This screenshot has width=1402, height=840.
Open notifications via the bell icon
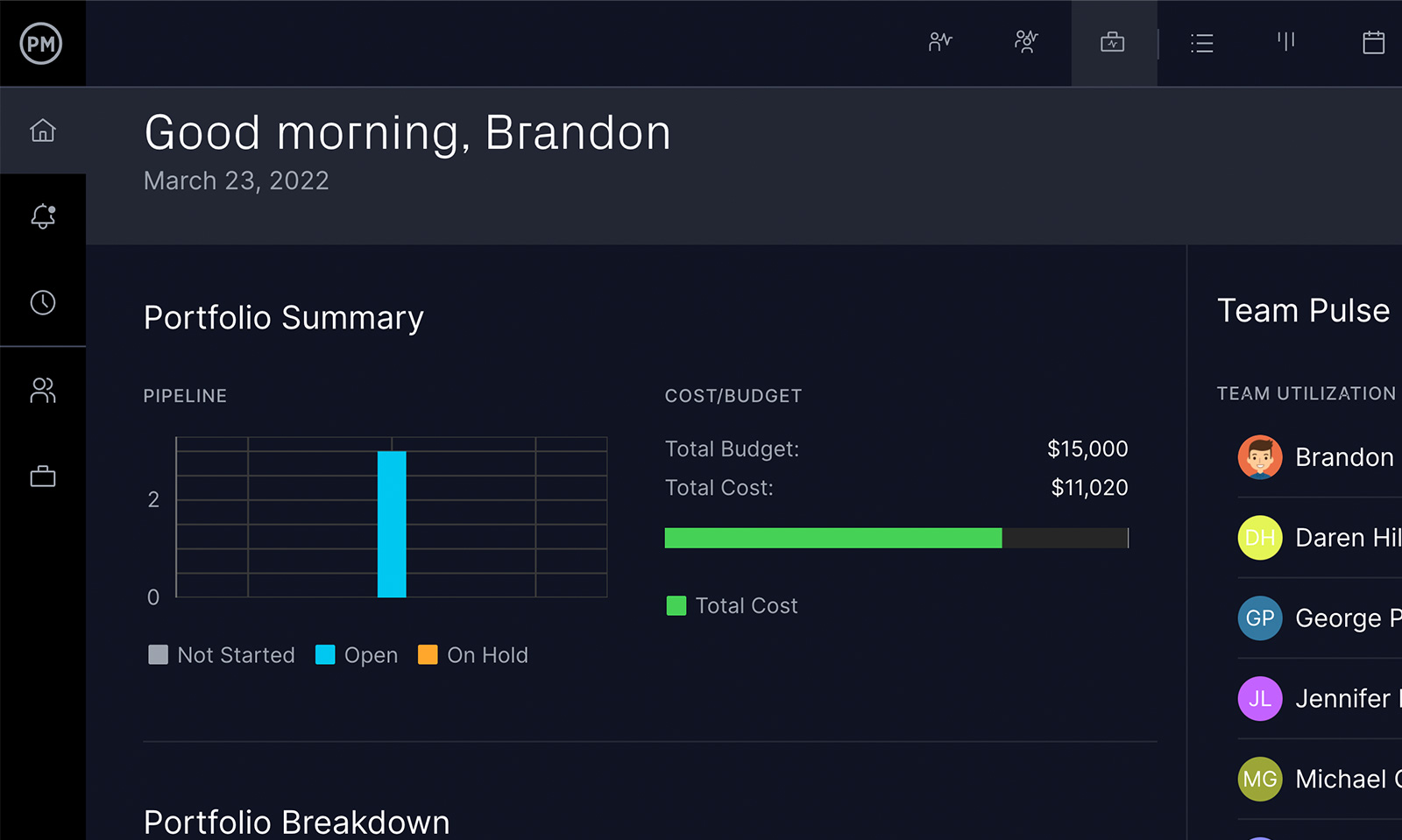(42, 217)
